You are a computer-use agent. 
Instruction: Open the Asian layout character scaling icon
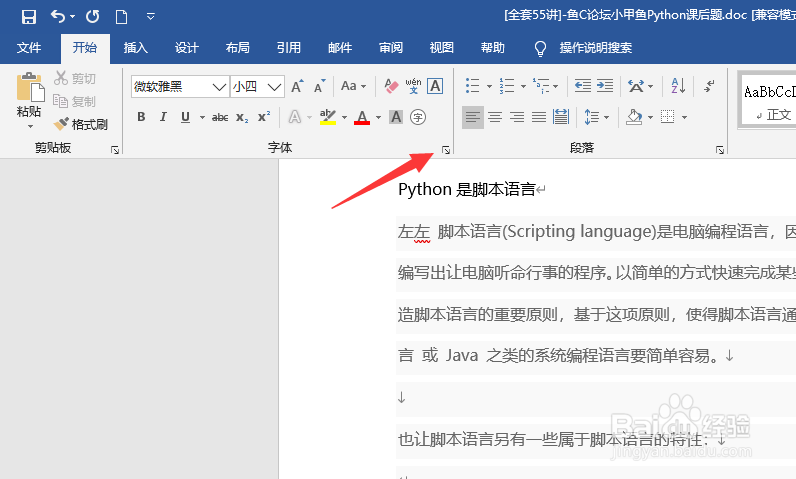click(636, 86)
